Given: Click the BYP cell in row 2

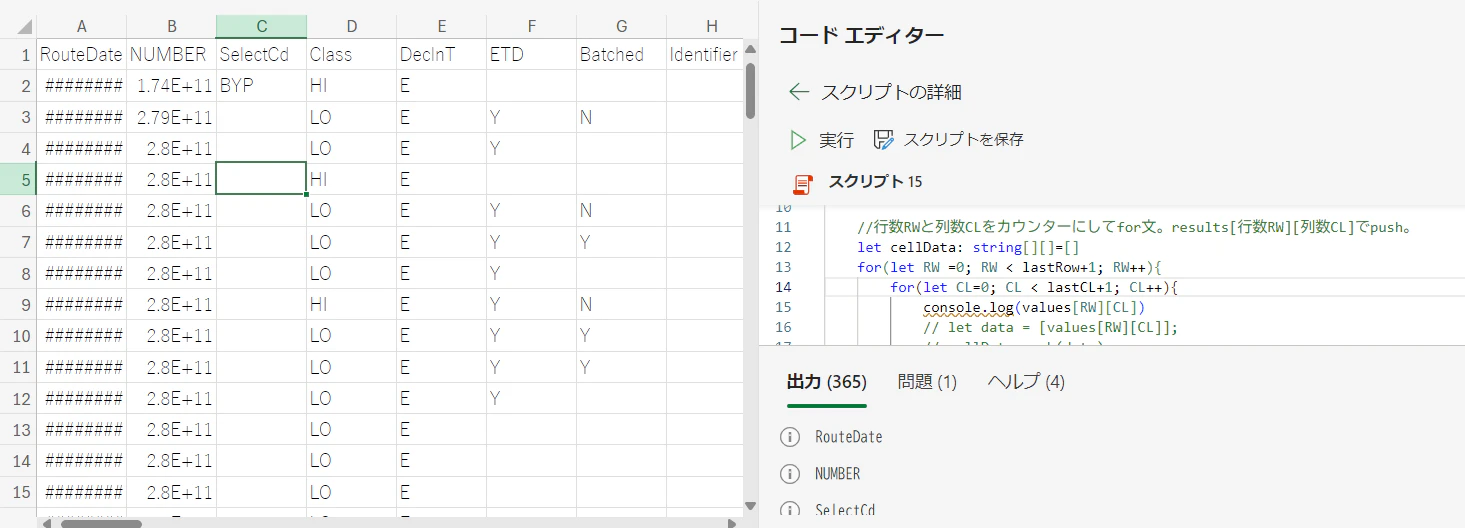Looking at the screenshot, I should tap(261, 86).
